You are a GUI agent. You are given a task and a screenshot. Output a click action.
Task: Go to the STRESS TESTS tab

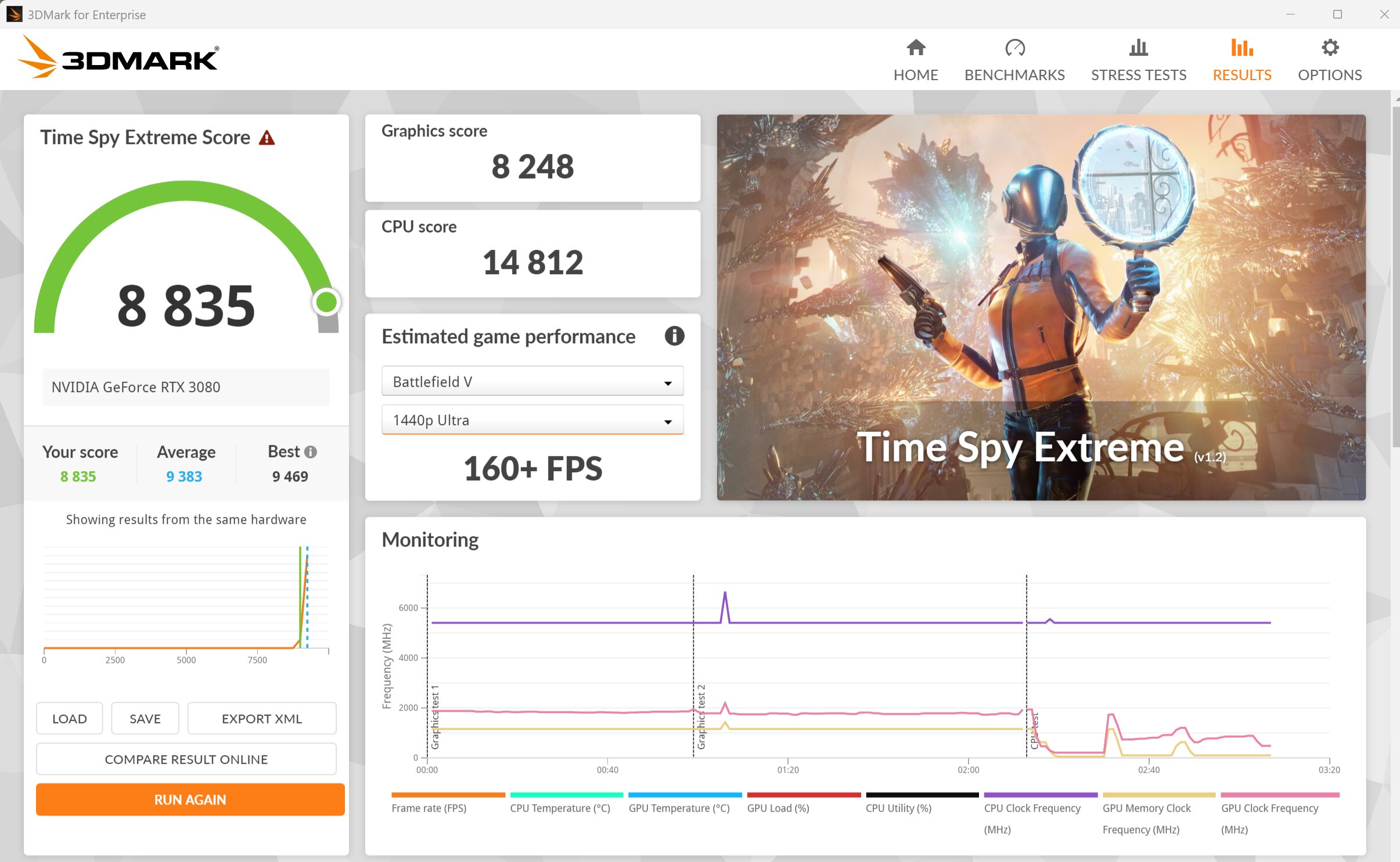[x=1138, y=75]
